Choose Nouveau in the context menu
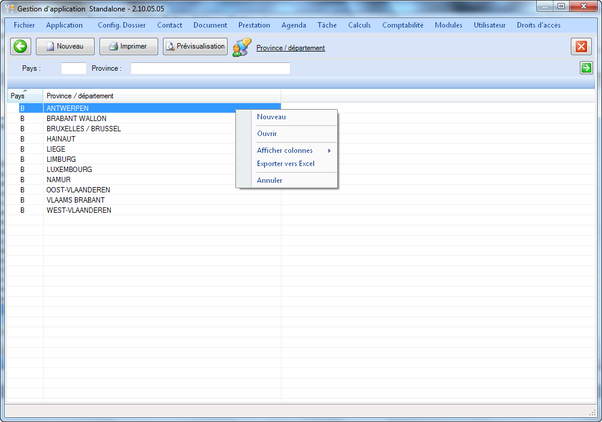 point(271,117)
